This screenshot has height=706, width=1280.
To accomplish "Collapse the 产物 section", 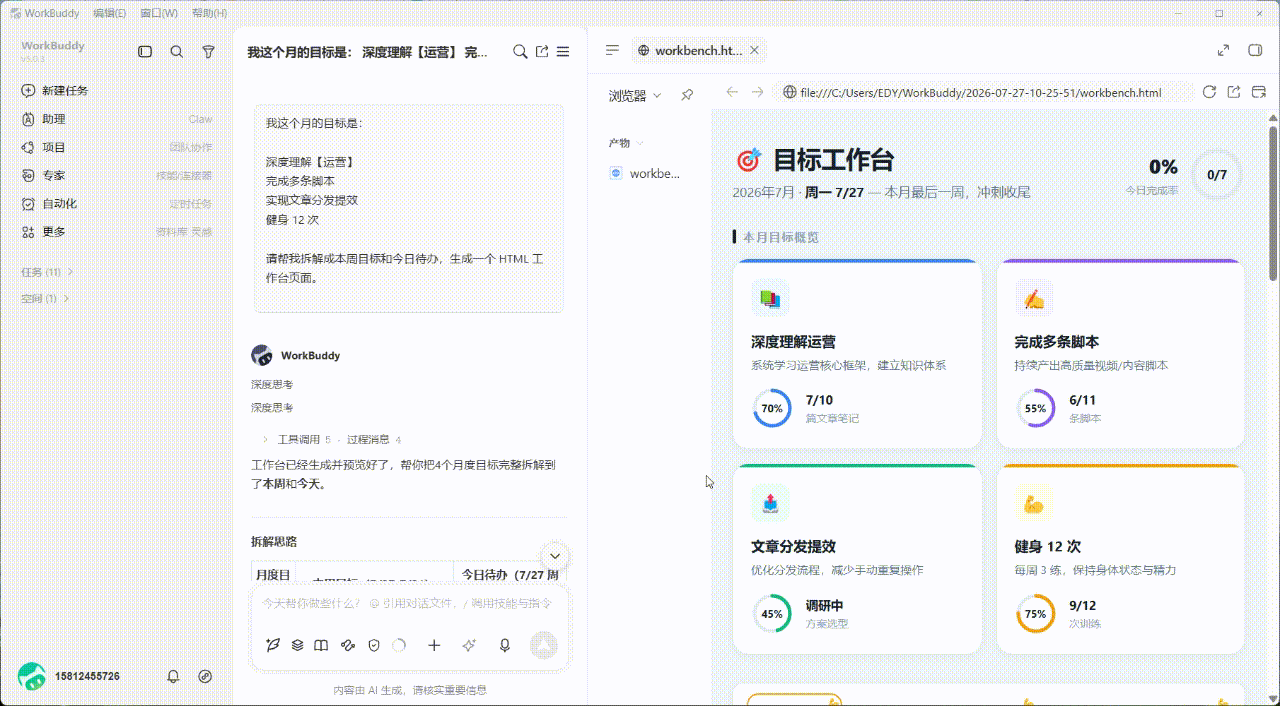I will pos(626,143).
